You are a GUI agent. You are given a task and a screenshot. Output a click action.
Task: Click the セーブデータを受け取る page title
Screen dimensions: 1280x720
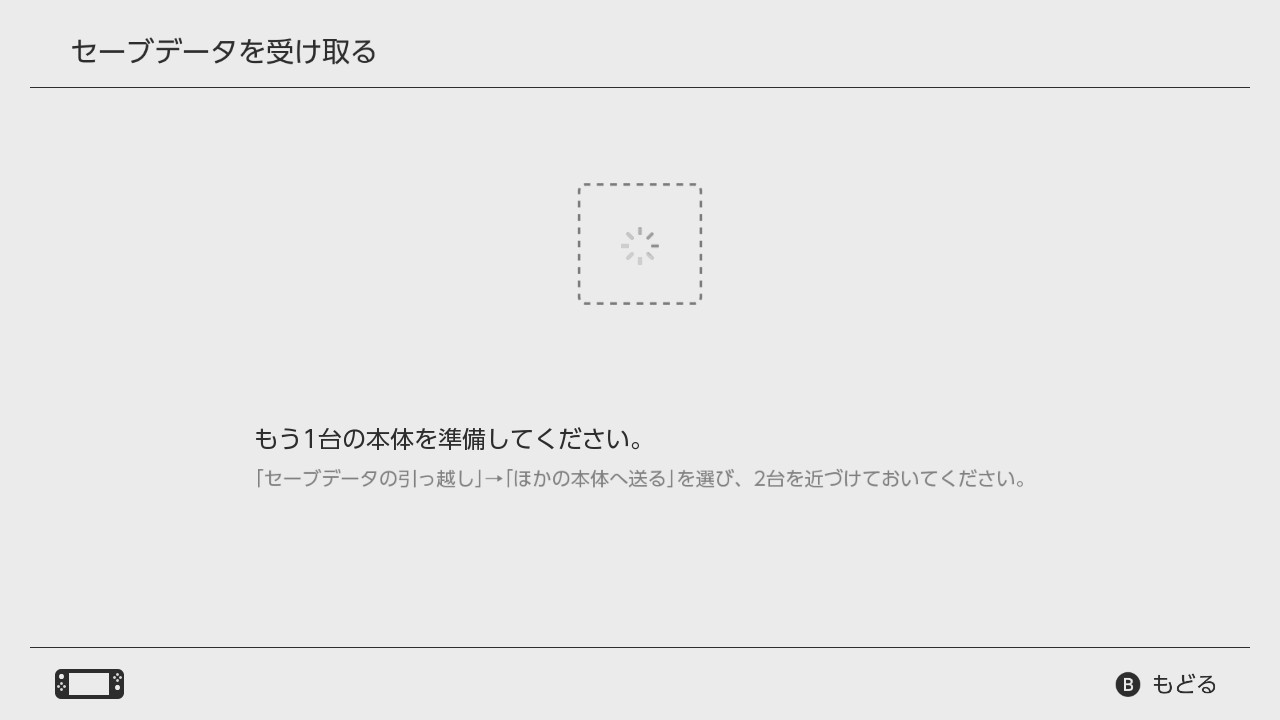click(x=223, y=51)
